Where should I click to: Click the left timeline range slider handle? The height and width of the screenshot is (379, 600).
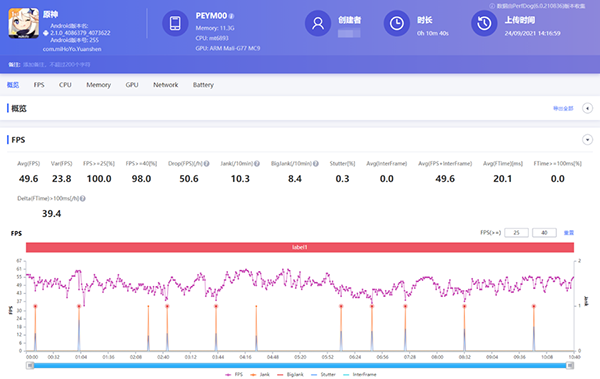[30, 366]
